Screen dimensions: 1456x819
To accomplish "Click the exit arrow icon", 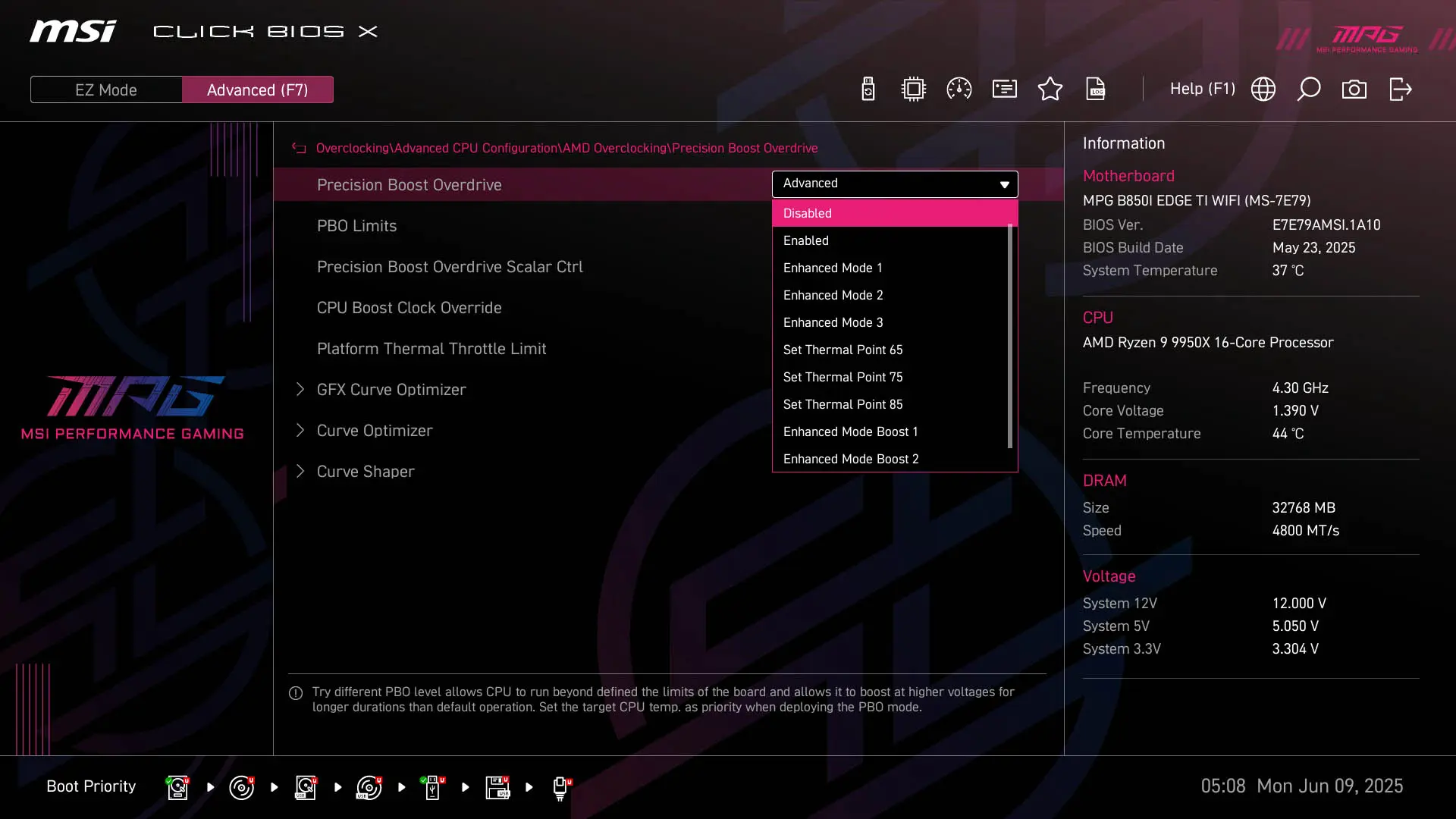I will pos(1401,89).
